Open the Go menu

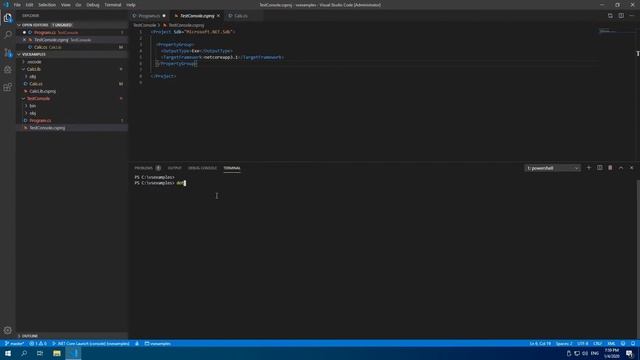(x=78, y=5)
